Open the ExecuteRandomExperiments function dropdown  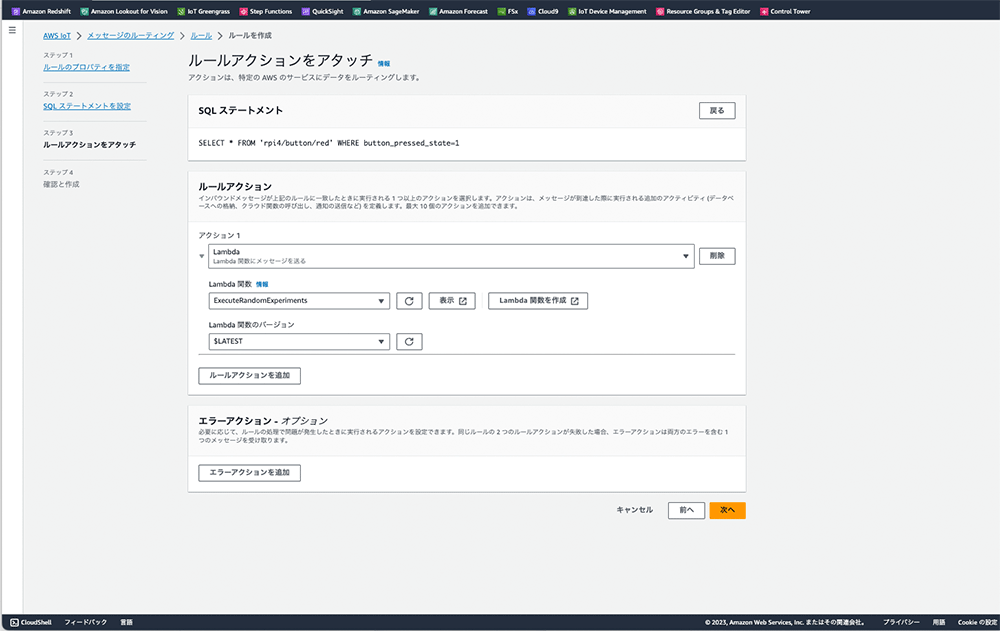[x=299, y=301]
